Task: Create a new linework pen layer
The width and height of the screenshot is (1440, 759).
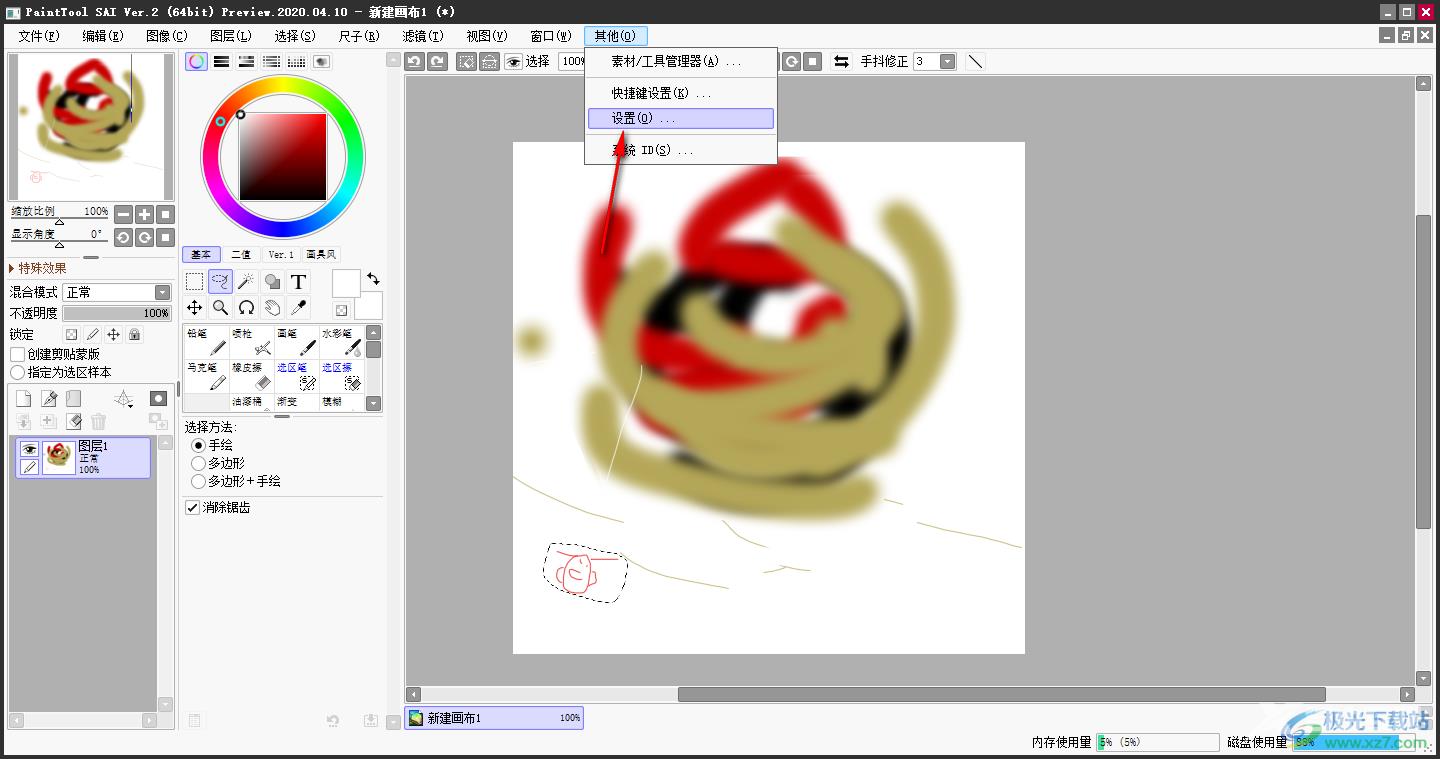Action: tap(48, 399)
